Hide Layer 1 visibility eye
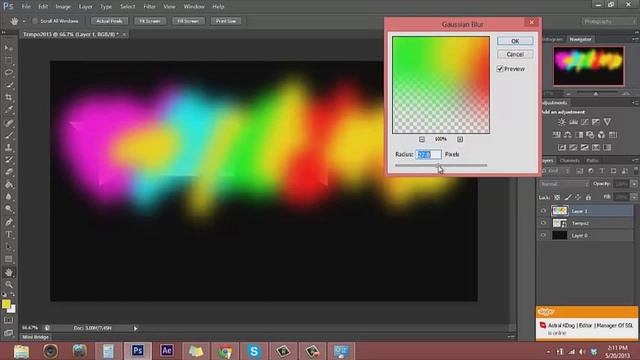Screen dimensions: 640x360 click(543, 211)
